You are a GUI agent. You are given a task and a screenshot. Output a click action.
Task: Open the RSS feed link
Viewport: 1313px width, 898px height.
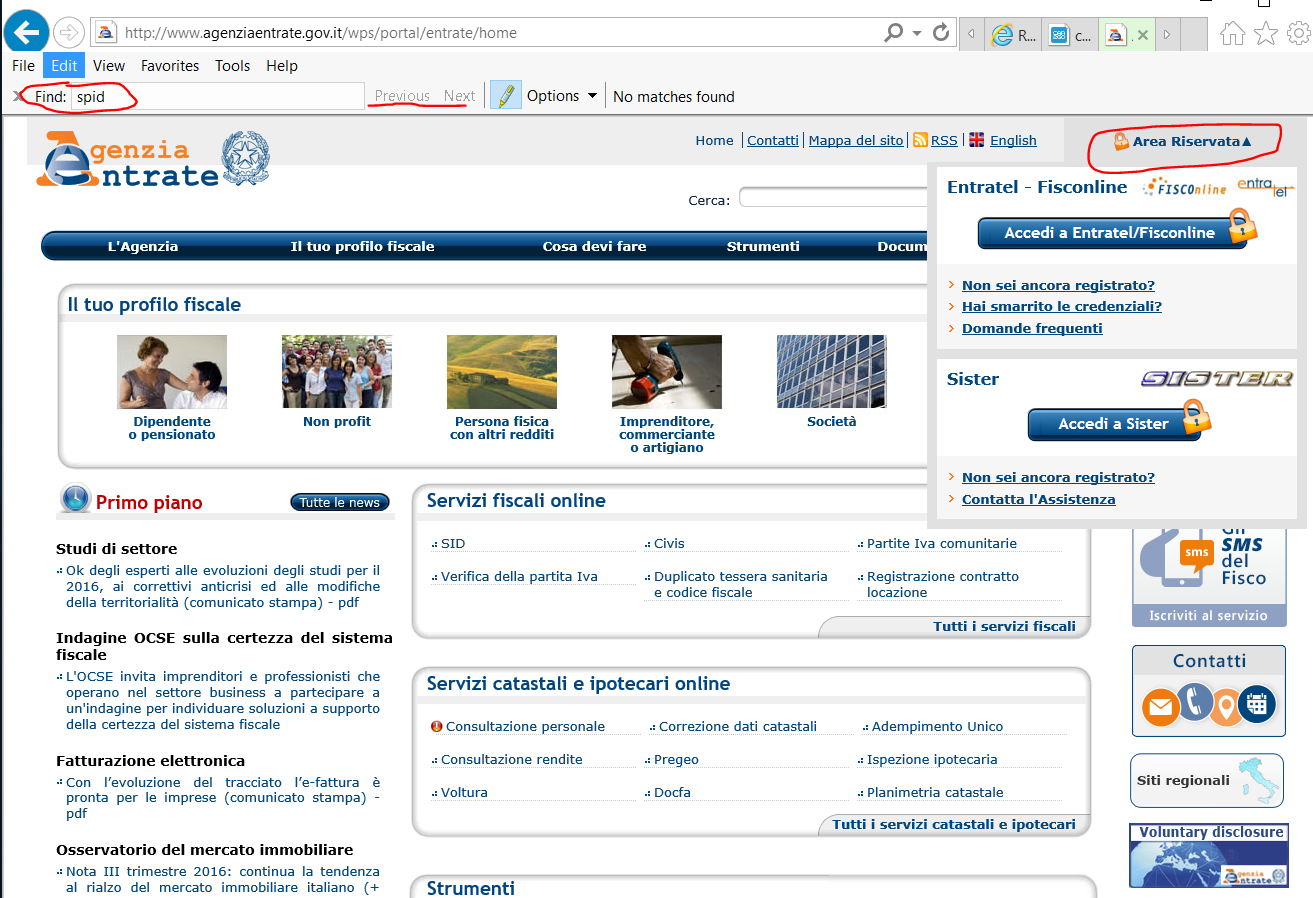[943, 141]
